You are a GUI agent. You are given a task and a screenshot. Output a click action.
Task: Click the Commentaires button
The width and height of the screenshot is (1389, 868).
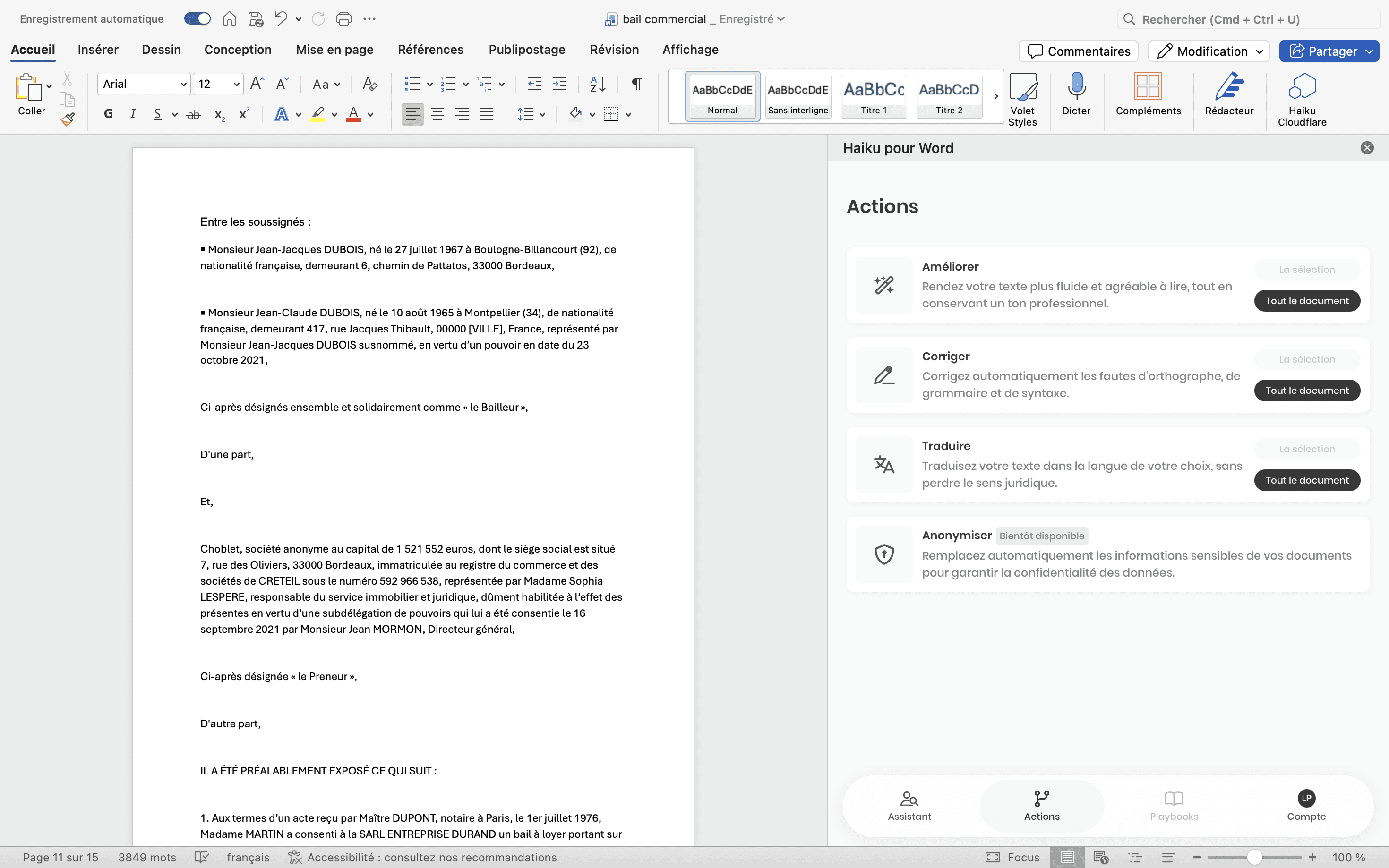[x=1078, y=51]
